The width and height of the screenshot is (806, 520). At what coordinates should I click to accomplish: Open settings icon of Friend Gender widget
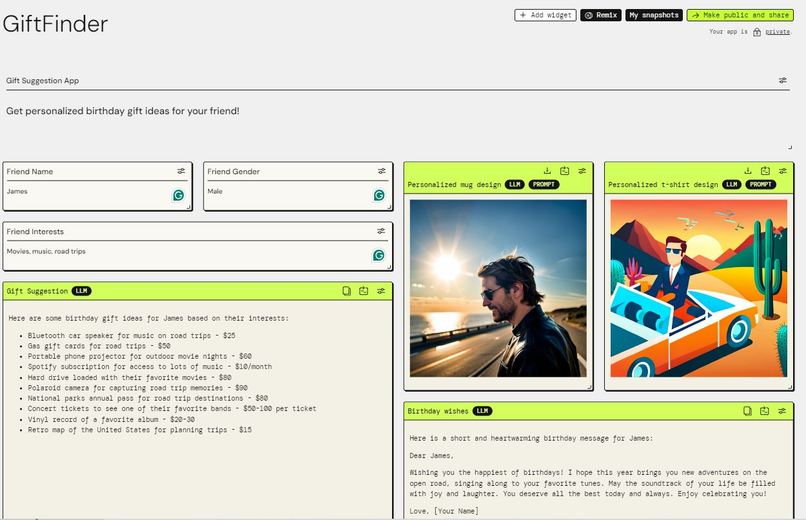381,171
